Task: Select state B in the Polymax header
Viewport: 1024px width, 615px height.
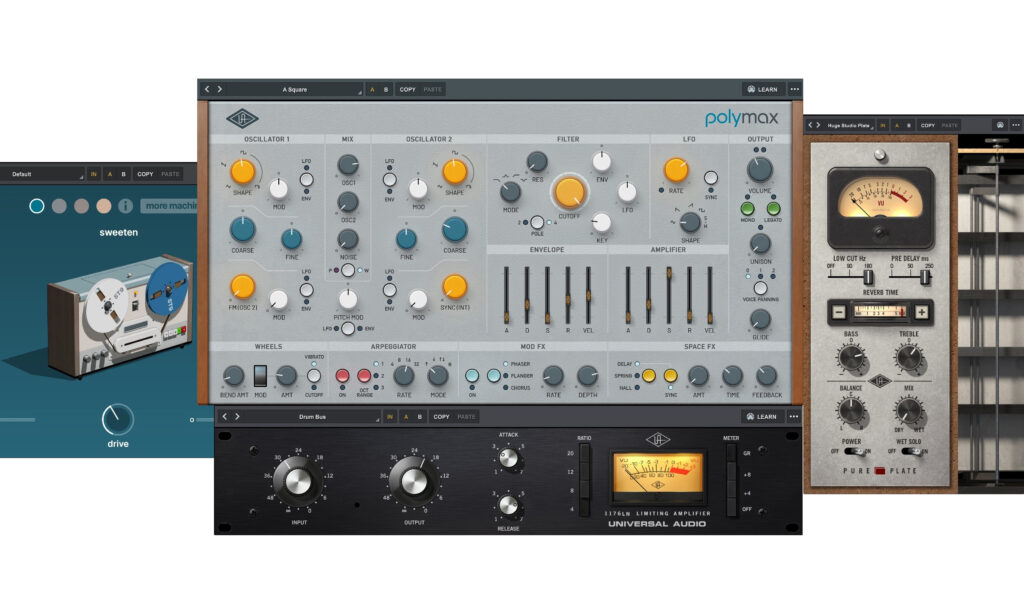Action: pyautogui.click(x=387, y=89)
